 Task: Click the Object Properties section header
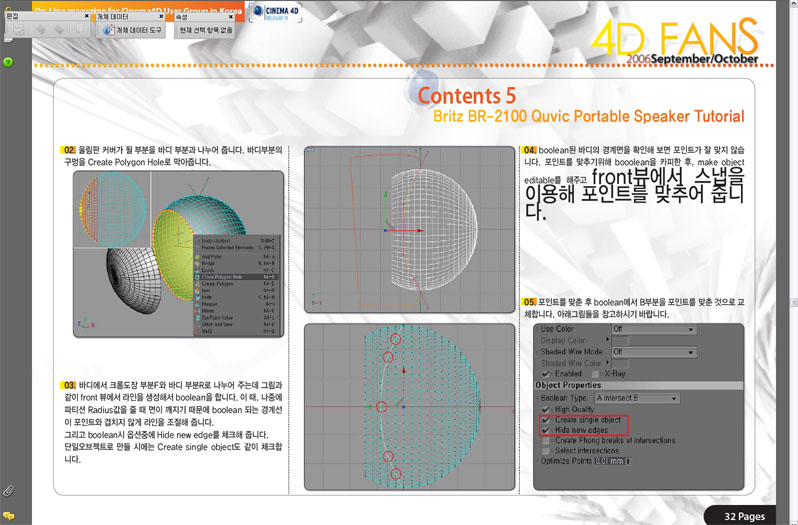tap(638, 386)
